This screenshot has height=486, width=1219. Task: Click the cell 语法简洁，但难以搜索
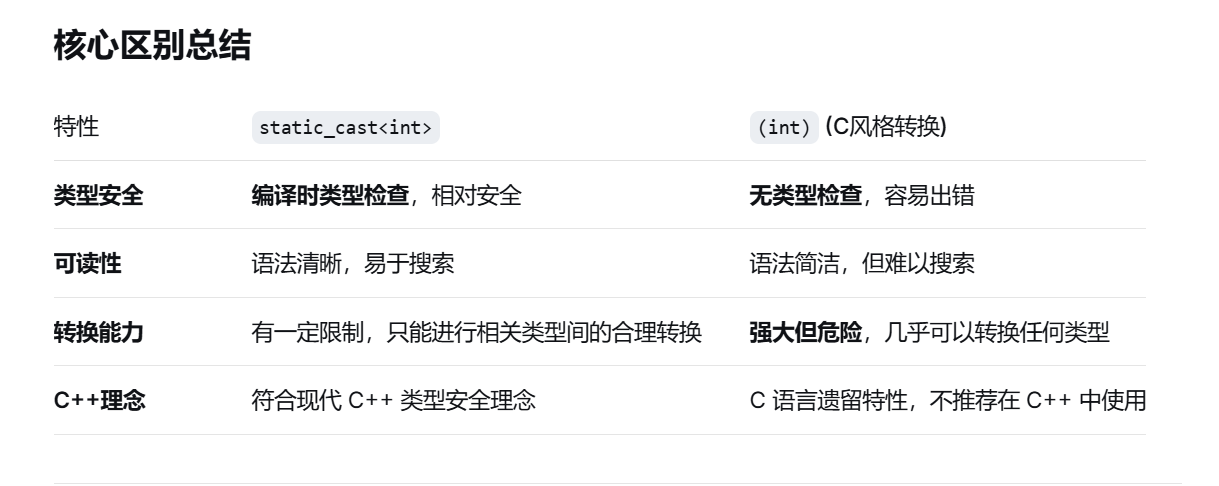[862, 264]
